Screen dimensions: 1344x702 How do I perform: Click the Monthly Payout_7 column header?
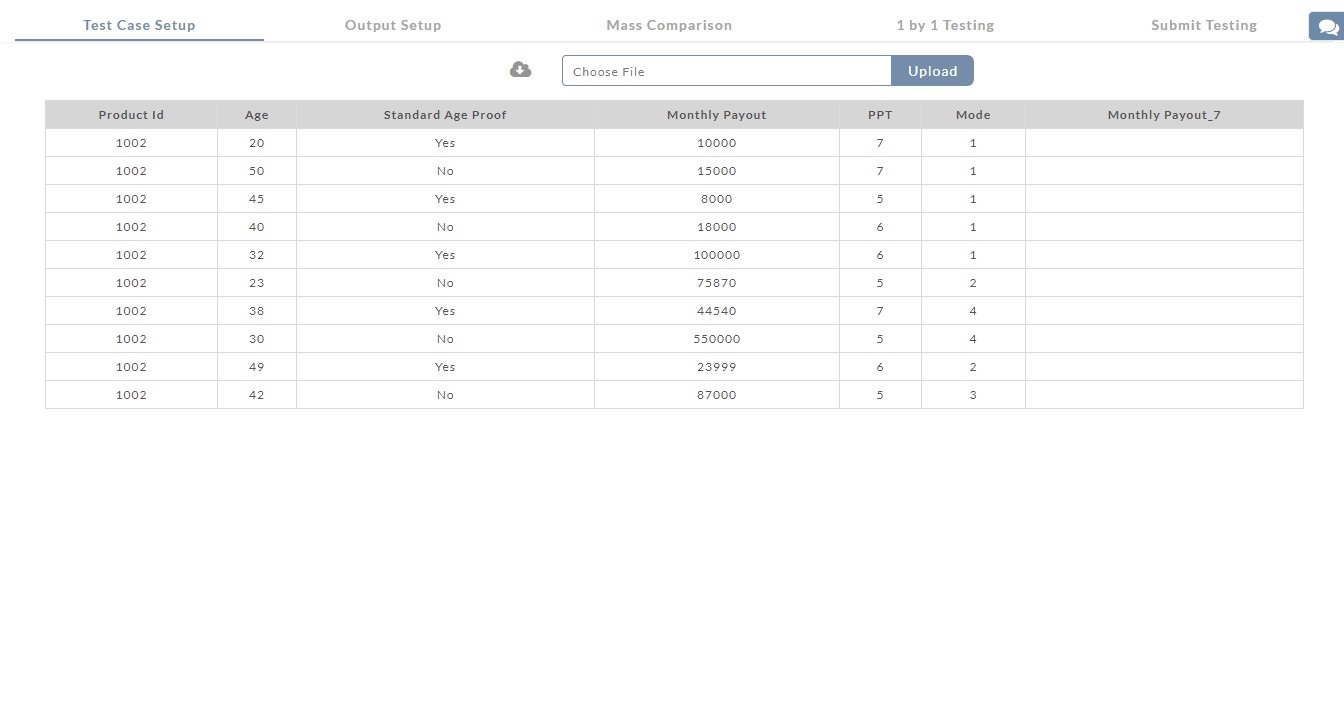1164,115
